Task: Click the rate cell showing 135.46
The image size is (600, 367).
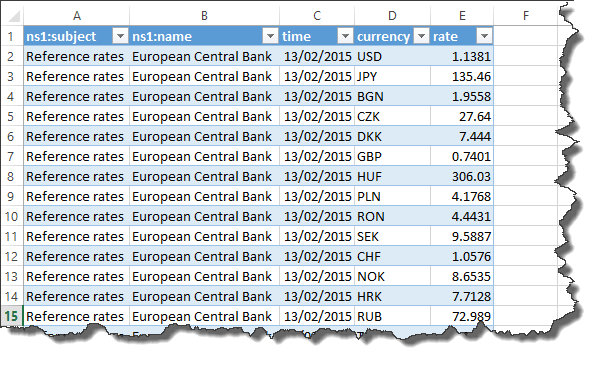Action: [x=462, y=77]
